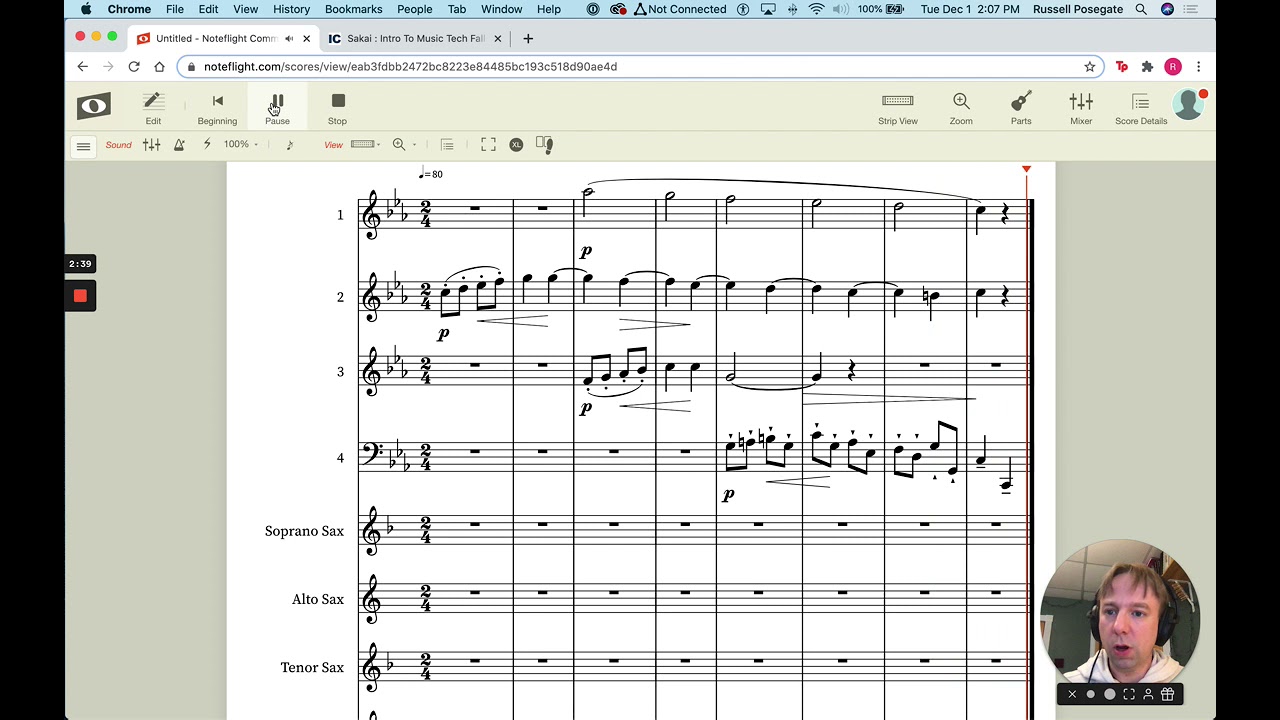The width and height of the screenshot is (1280, 720).
Task: Open Chrome three-dot menu
Action: coord(1198,67)
